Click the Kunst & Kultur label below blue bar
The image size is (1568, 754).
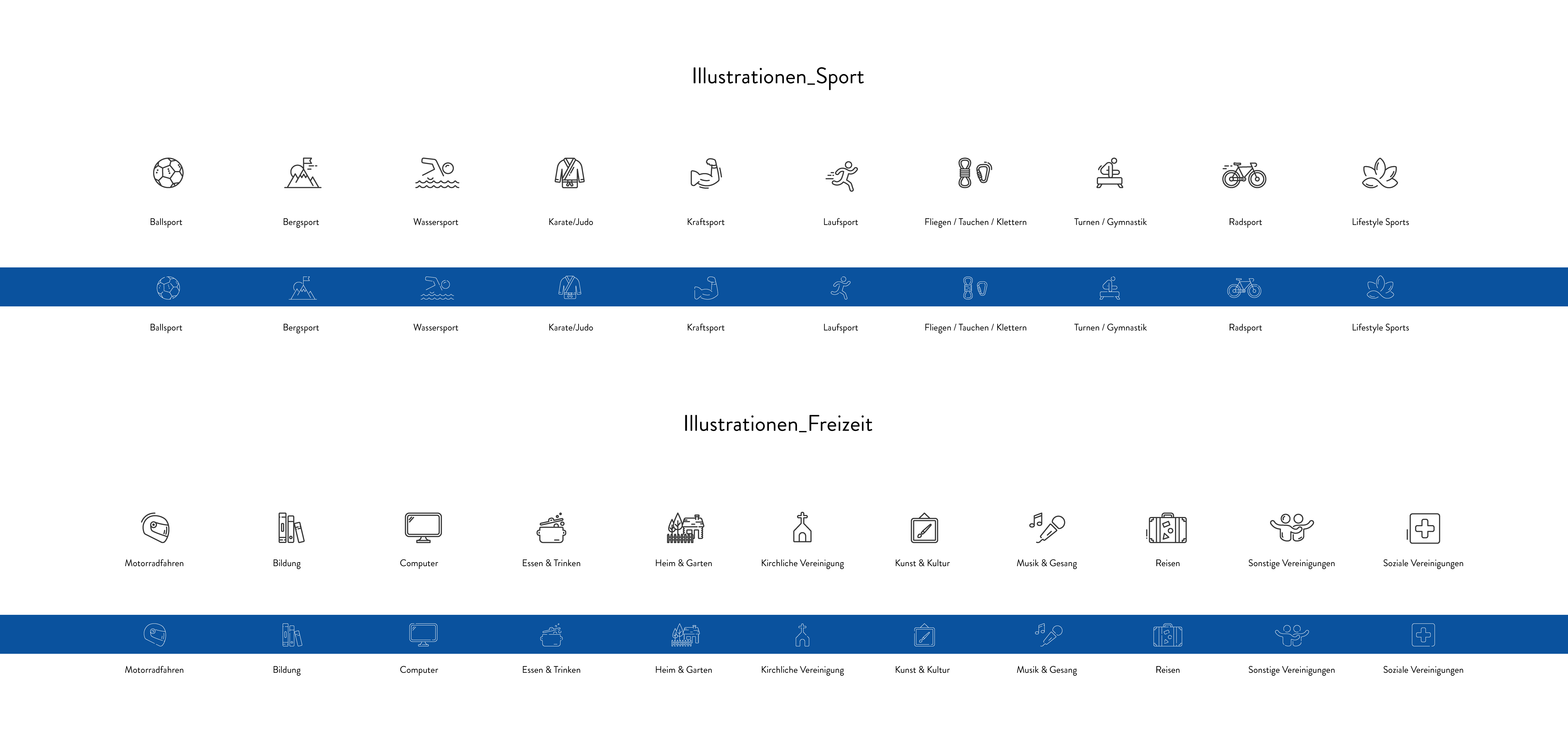click(x=922, y=670)
